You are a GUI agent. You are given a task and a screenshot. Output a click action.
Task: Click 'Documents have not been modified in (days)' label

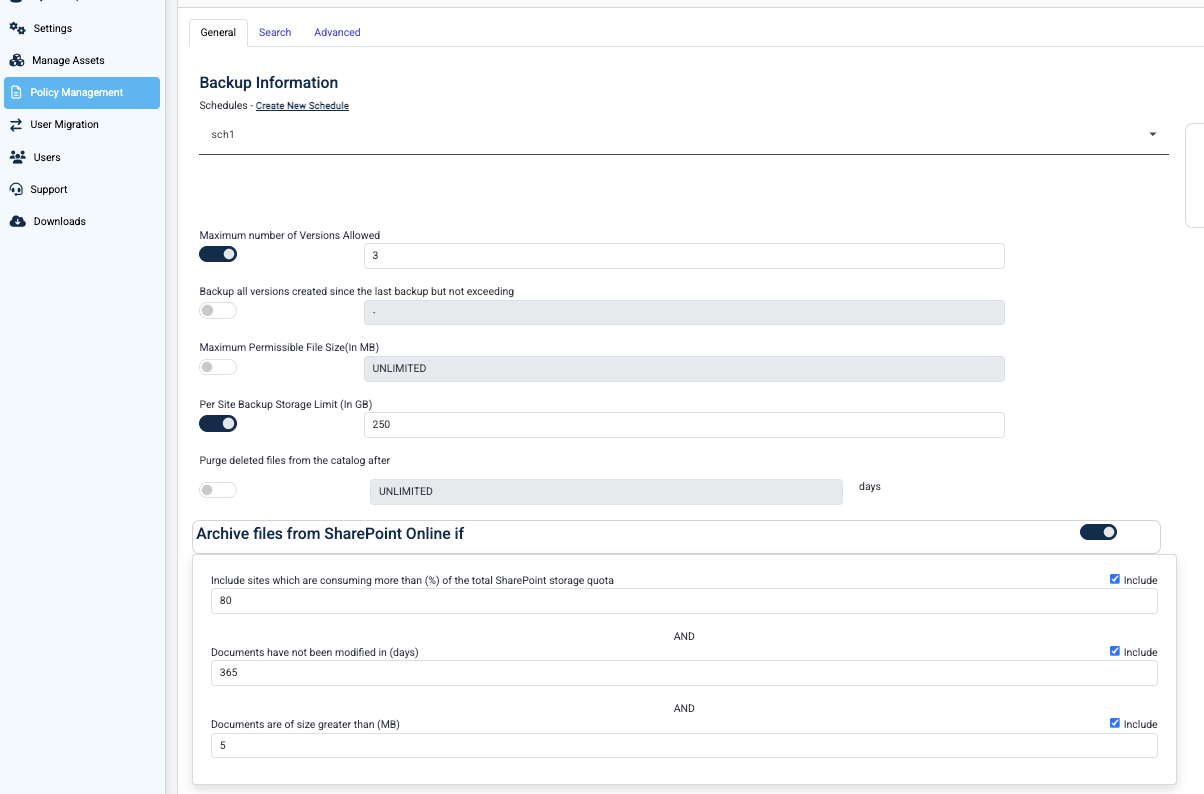(x=315, y=652)
